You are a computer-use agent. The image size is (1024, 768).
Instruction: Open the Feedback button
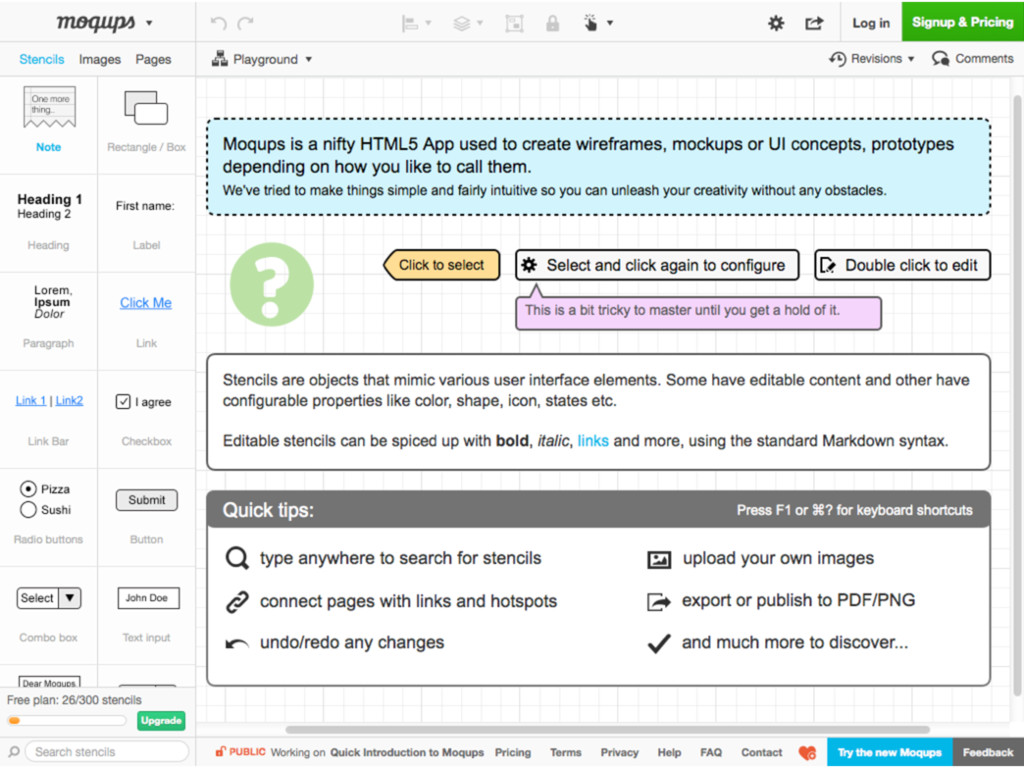coord(988,752)
